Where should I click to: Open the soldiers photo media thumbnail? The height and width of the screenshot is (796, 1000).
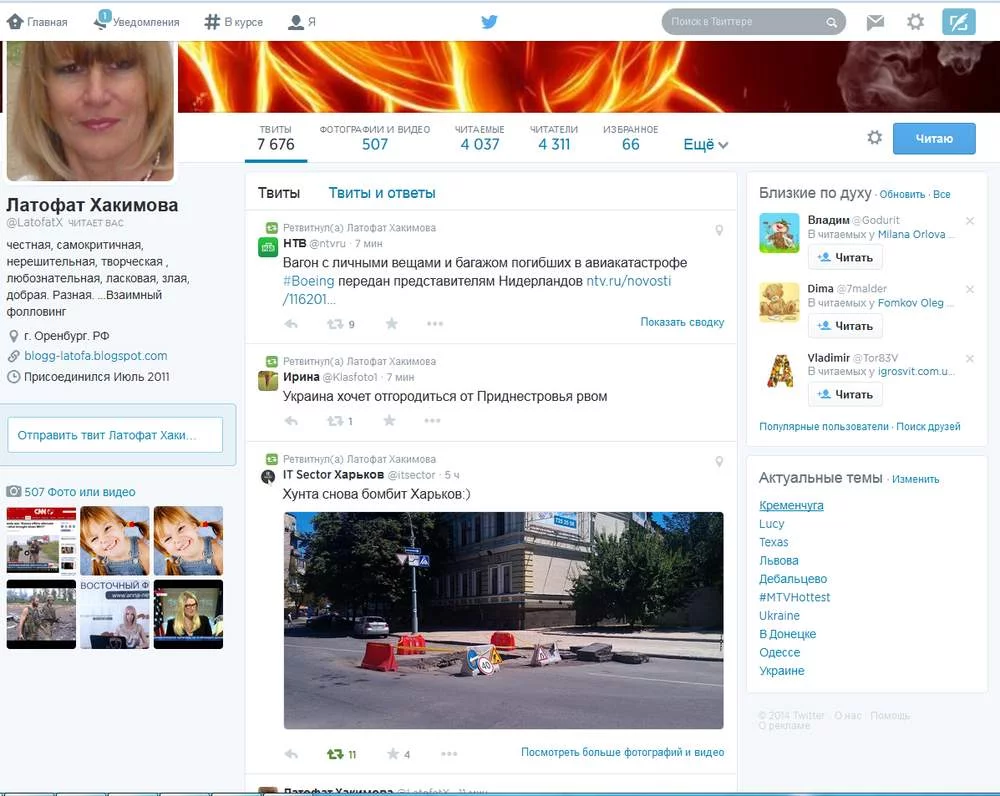[41, 614]
